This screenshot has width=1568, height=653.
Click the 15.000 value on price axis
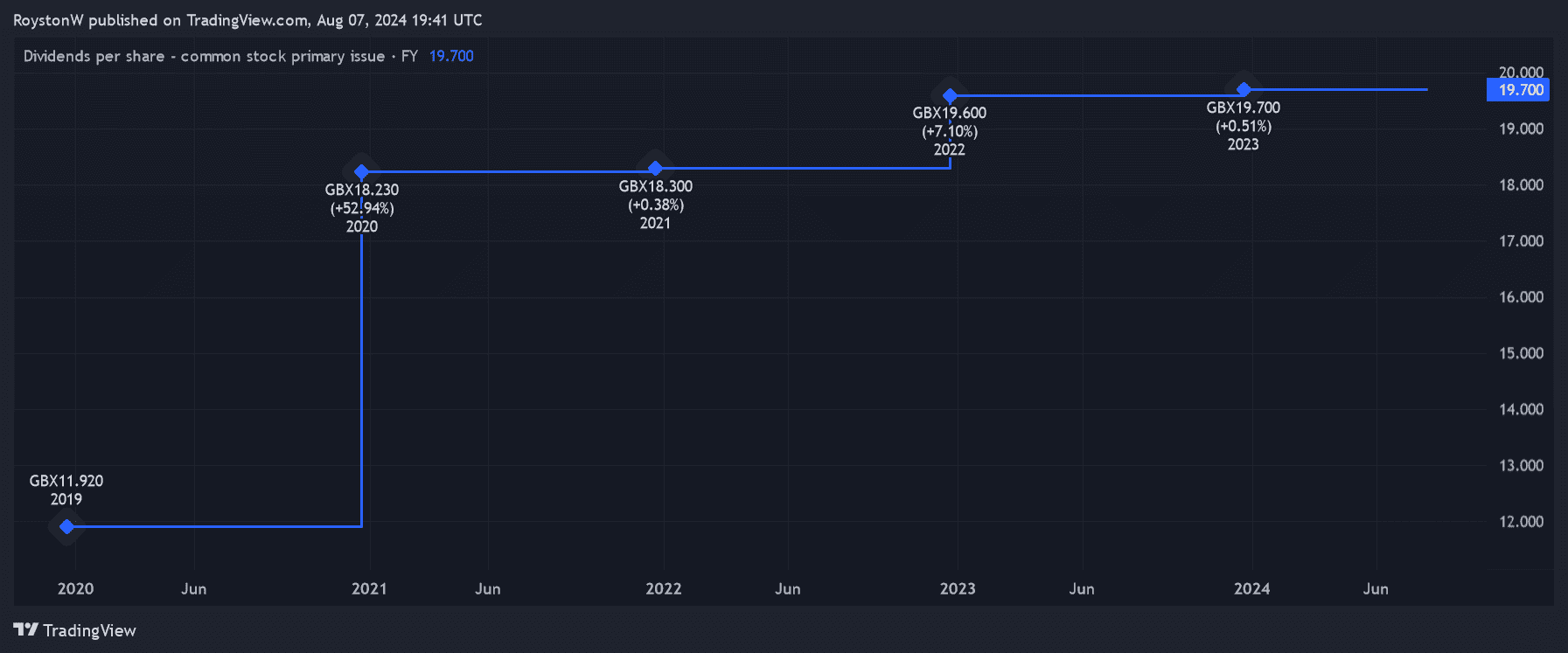point(1521,353)
